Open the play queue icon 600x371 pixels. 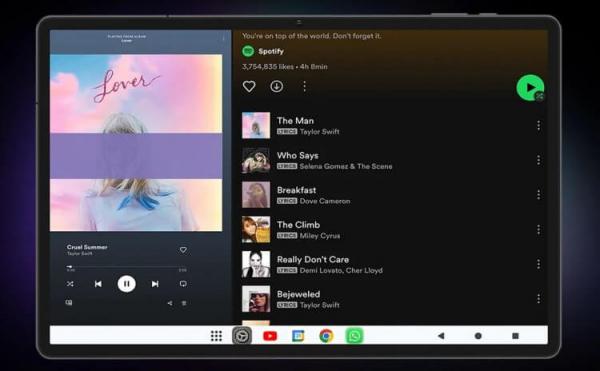point(184,303)
